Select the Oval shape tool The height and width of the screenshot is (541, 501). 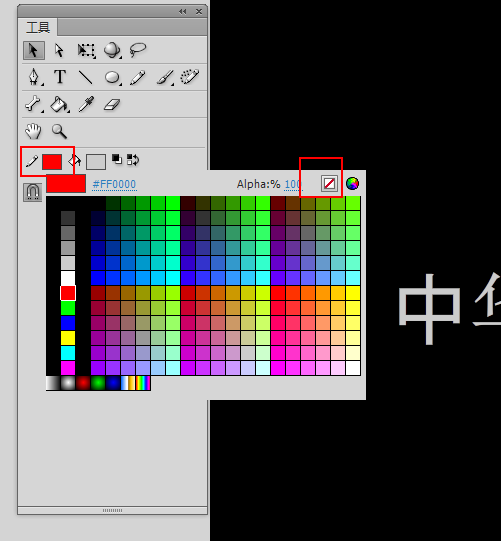[x=112, y=77]
